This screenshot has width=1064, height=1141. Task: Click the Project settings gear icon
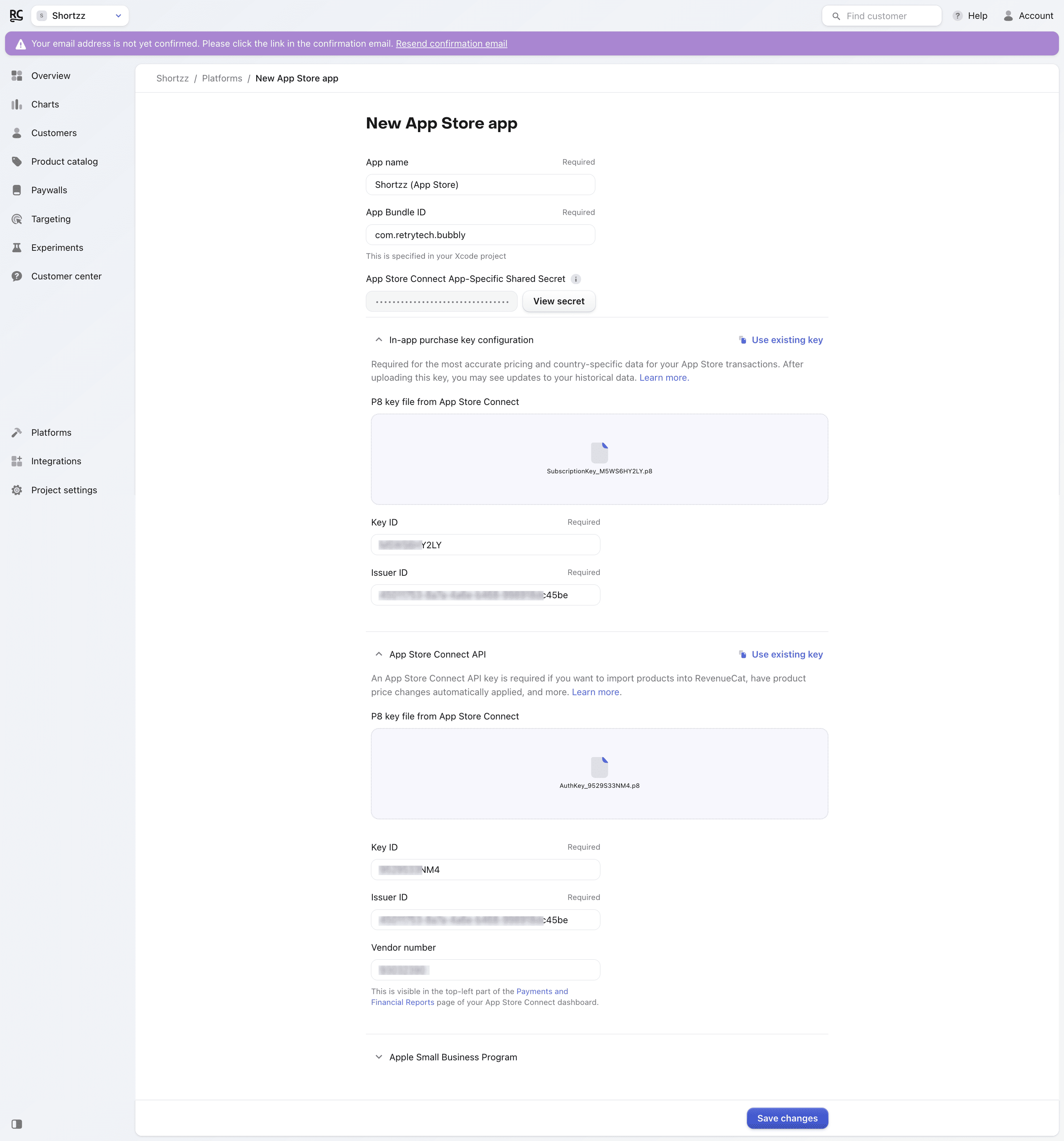17,490
